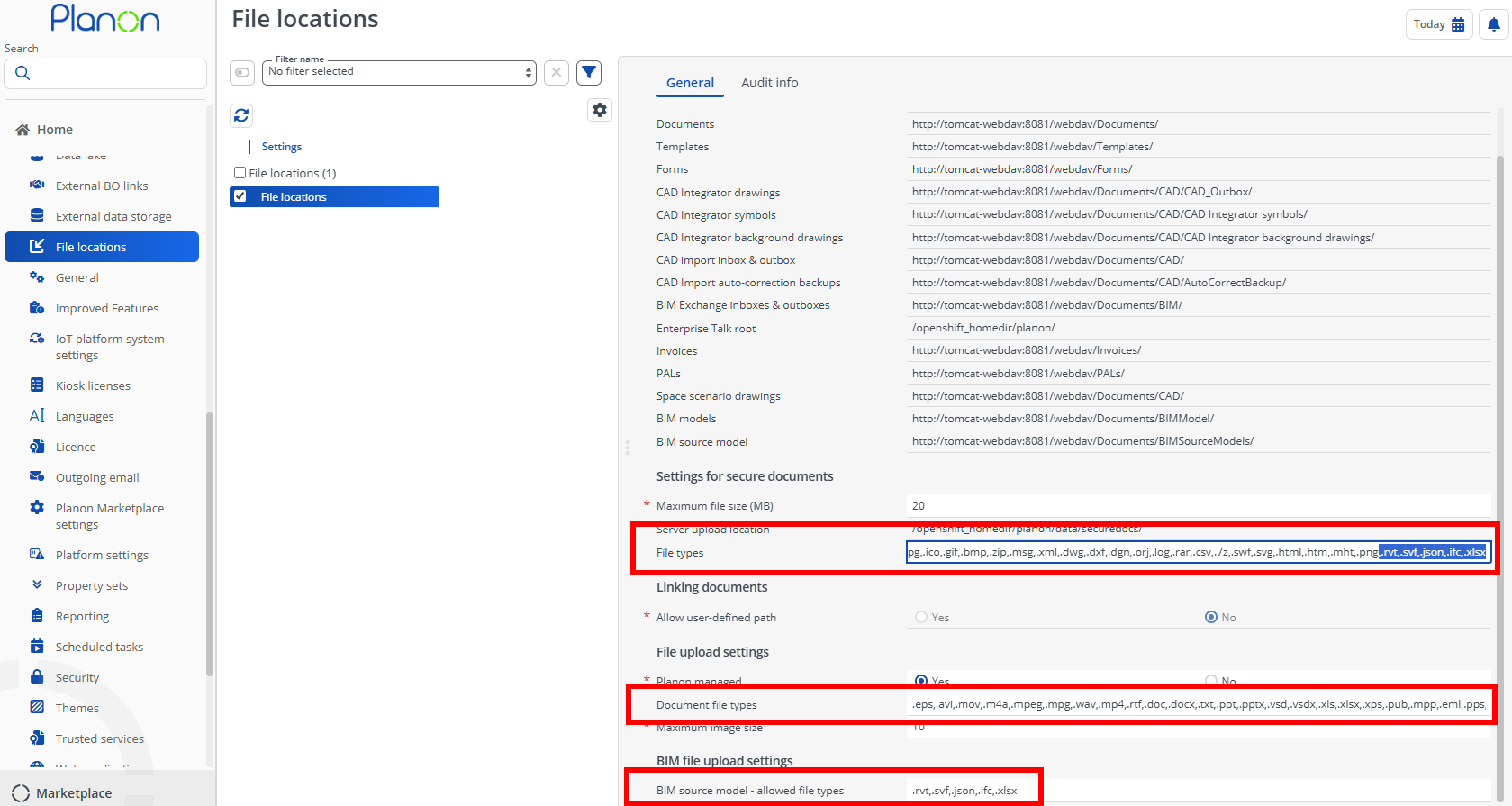The height and width of the screenshot is (806, 1512).
Task: Click the Platform settings icon
Action: (x=37, y=554)
